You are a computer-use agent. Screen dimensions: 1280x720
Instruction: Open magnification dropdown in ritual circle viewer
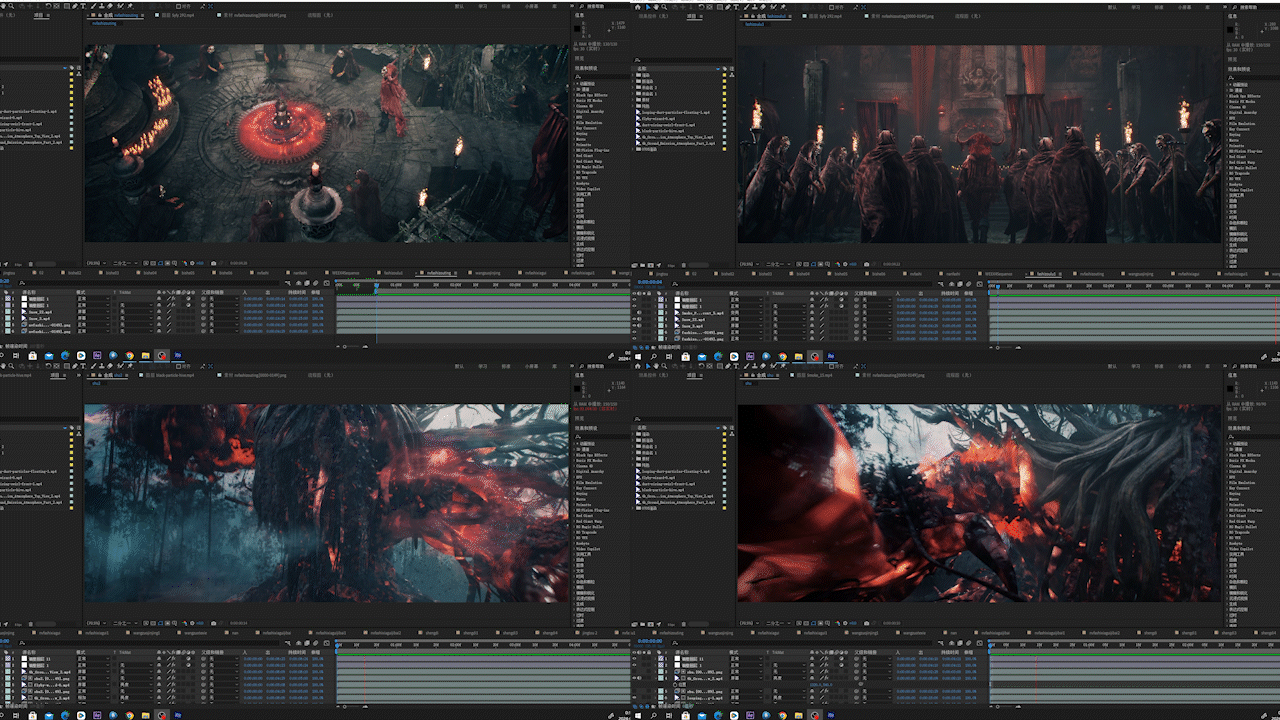[x=96, y=263]
